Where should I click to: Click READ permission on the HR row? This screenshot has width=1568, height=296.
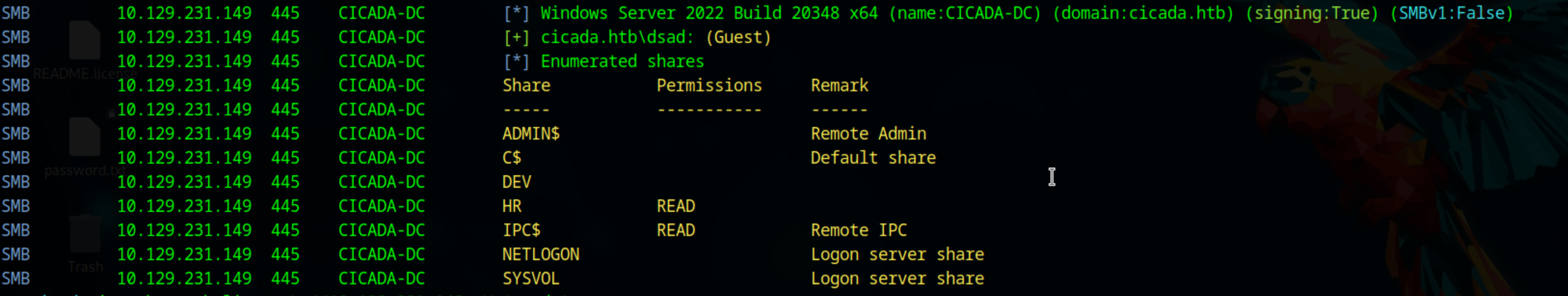[x=676, y=206]
